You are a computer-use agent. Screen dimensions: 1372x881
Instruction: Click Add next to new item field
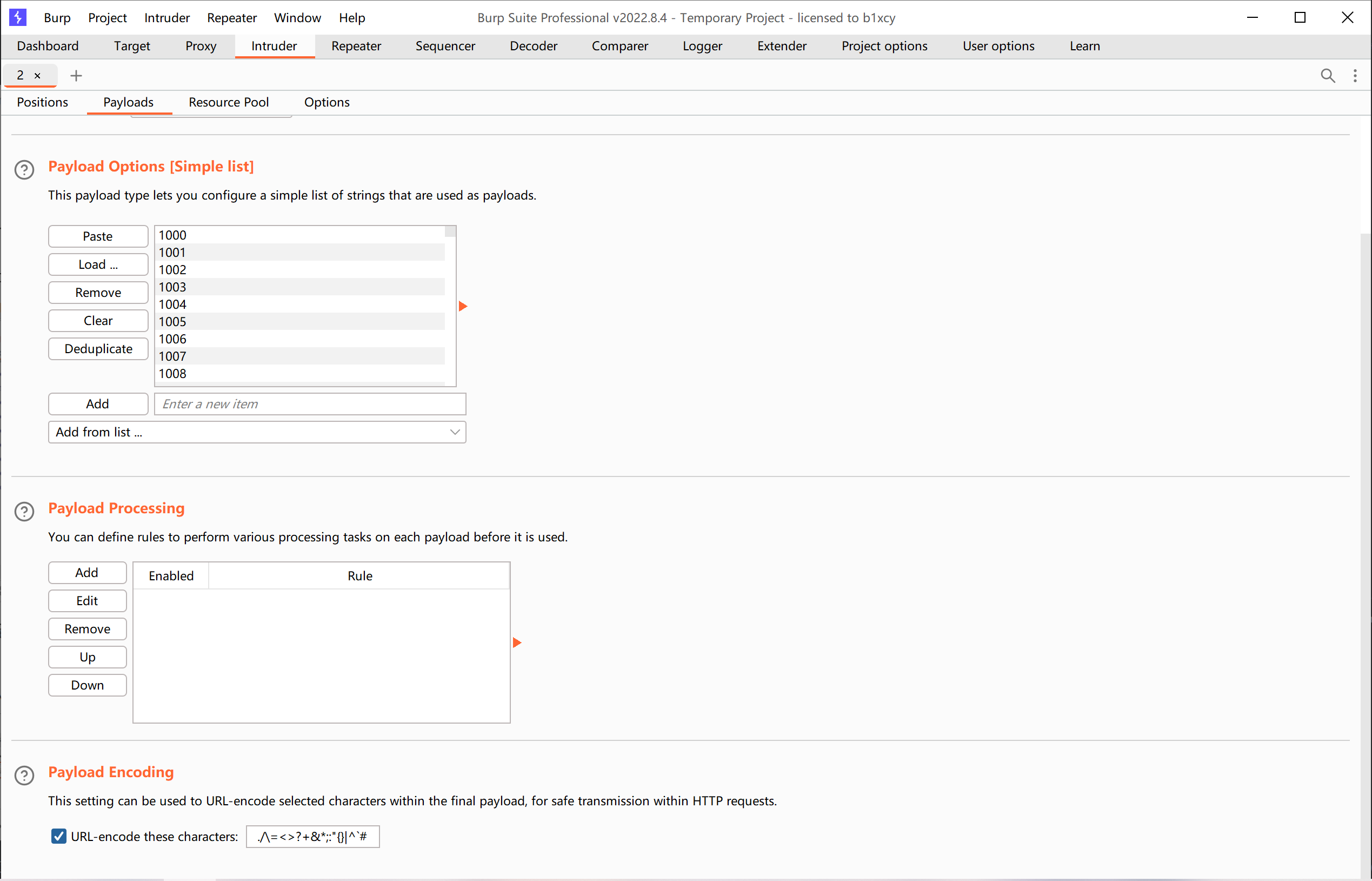click(x=98, y=404)
